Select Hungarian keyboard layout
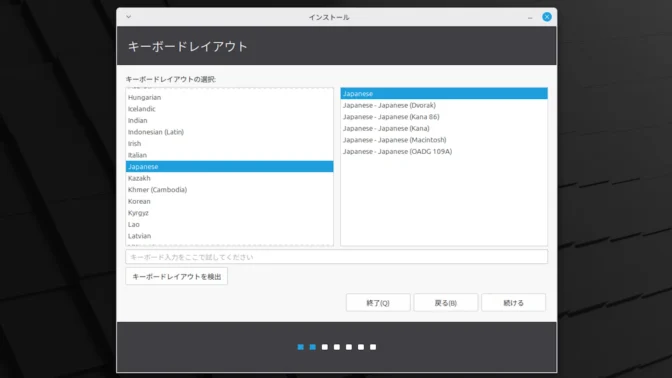 (229, 97)
